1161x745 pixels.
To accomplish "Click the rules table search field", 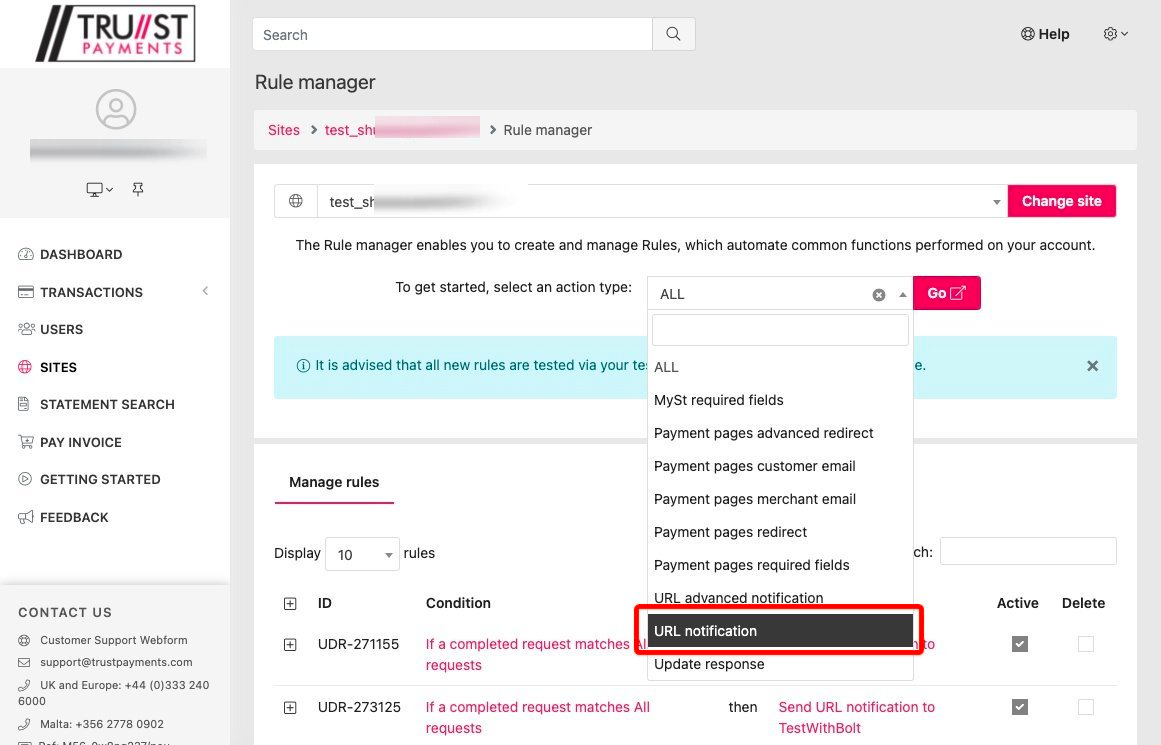I will click(1028, 551).
